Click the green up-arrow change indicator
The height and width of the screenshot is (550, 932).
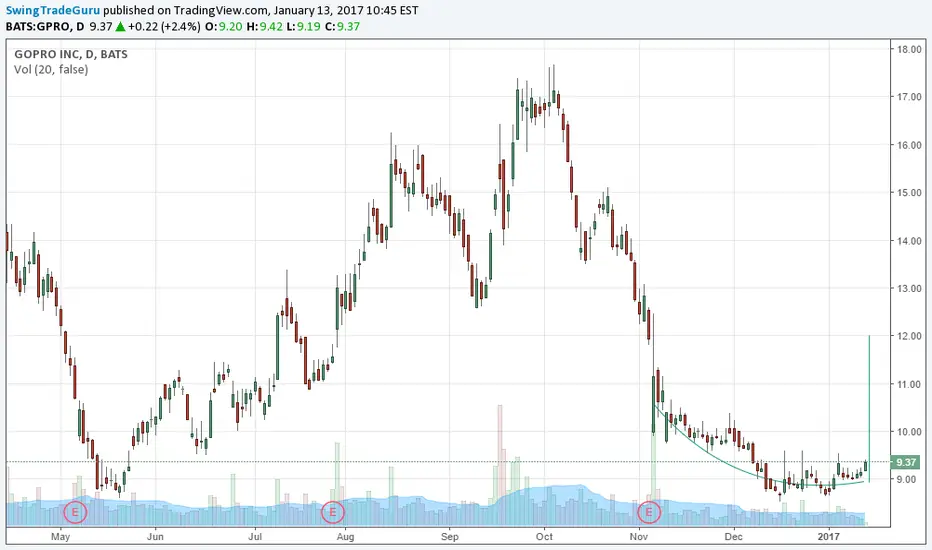tap(120, 26)
